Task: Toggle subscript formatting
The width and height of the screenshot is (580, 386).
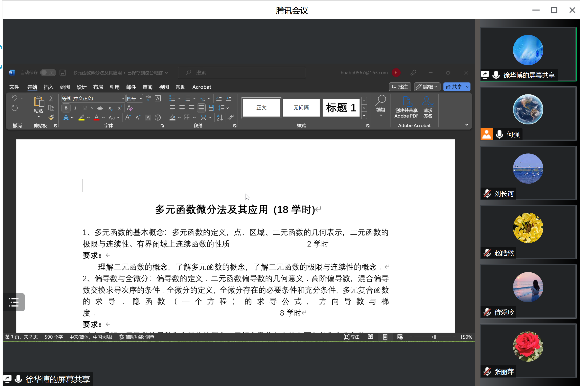Action: [110, 108]
